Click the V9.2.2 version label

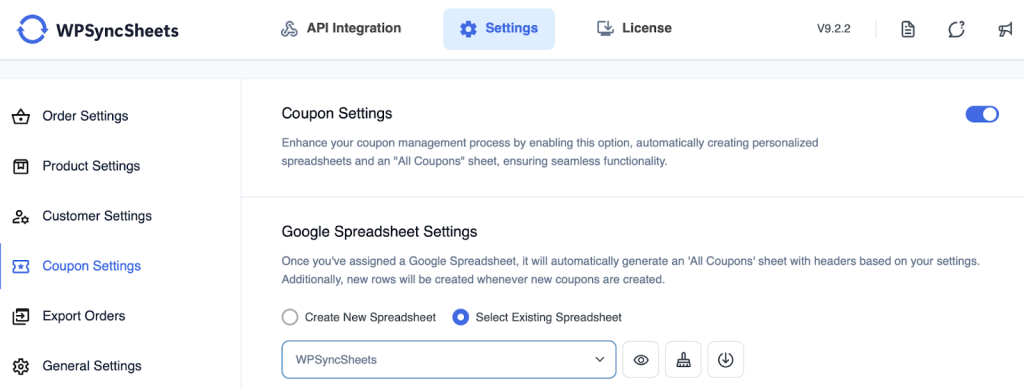point(833,29)
